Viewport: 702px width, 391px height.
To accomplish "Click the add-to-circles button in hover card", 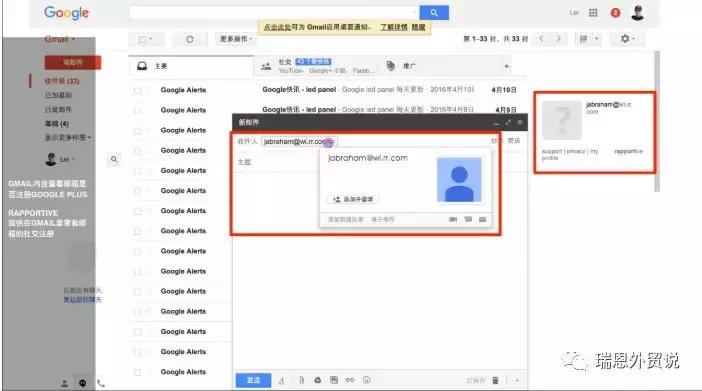I will 353,199.
